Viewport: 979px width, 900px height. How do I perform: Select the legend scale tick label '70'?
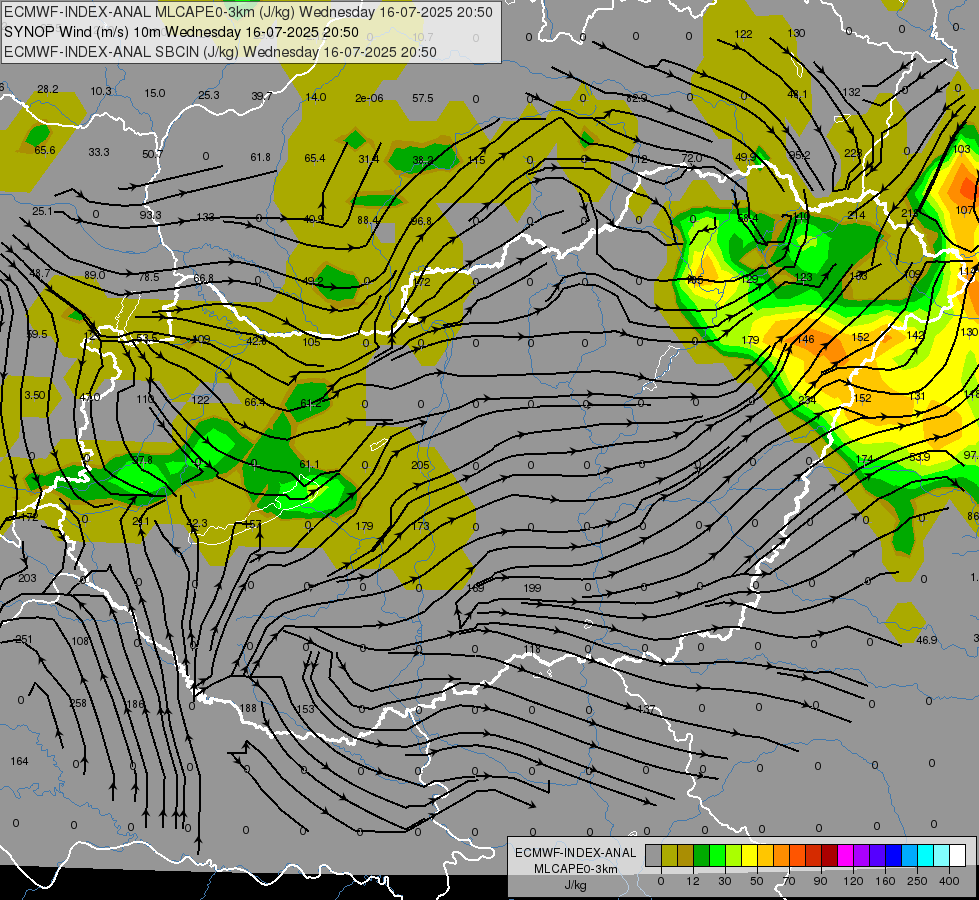[789, 881]
